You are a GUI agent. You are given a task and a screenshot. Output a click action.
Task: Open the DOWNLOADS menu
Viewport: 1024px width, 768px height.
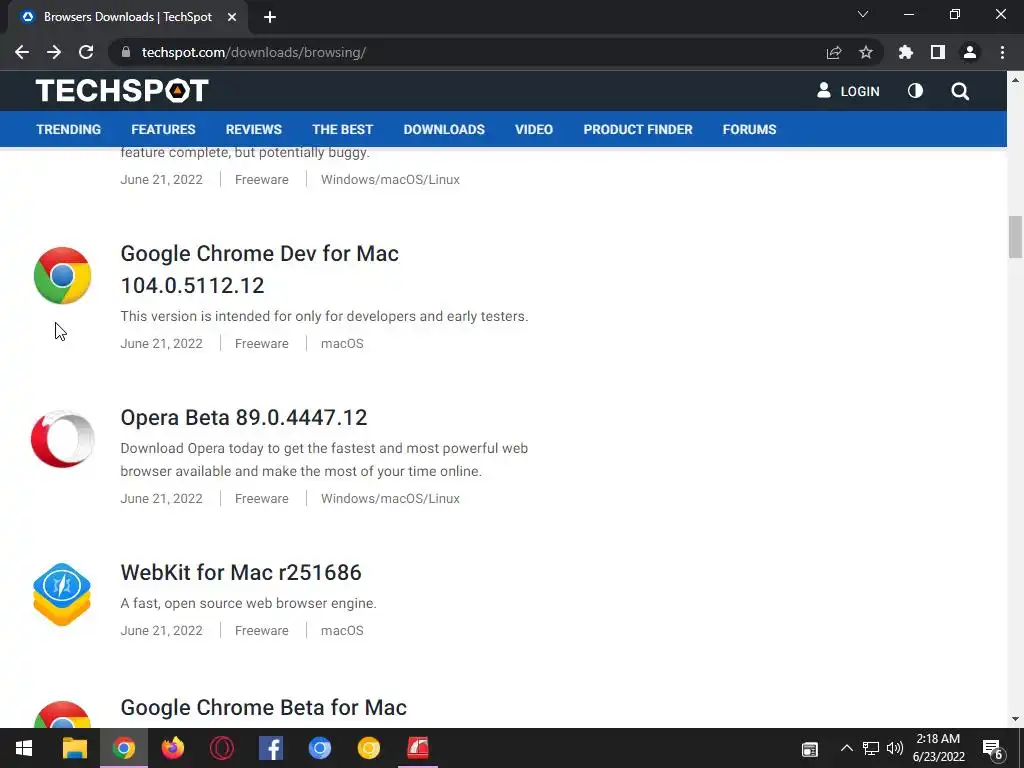coord(444,129)
